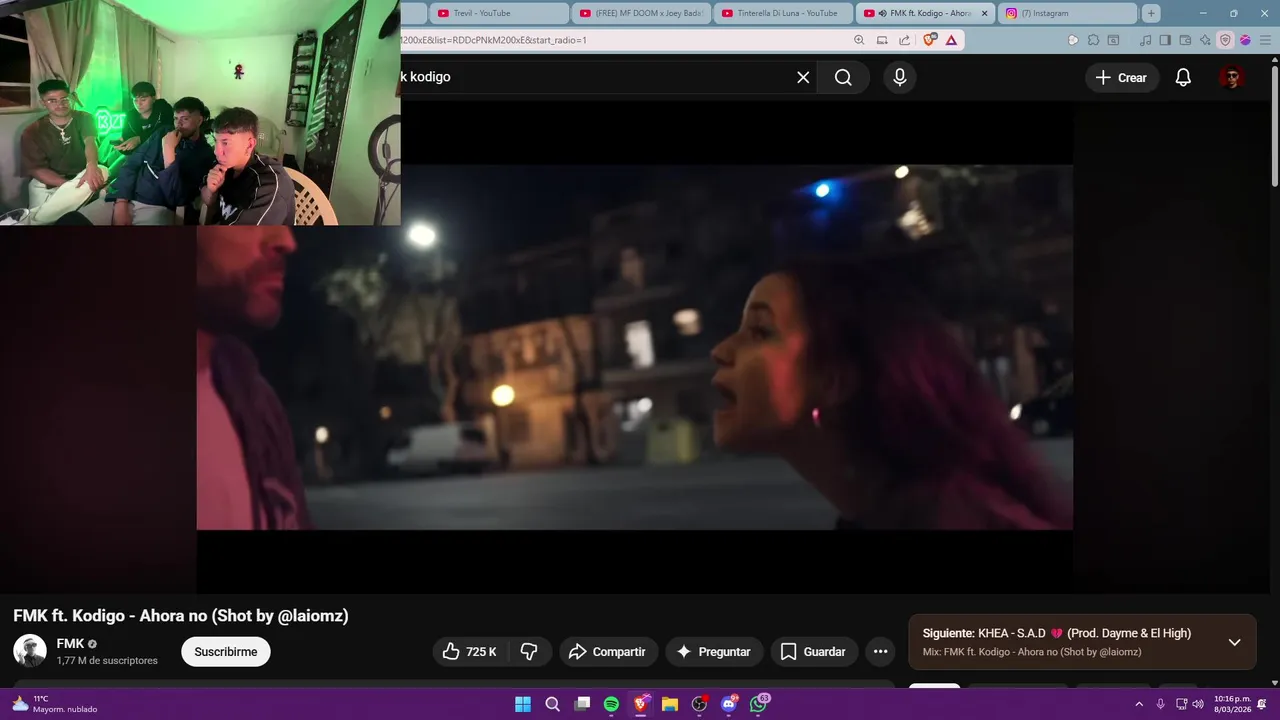Open Windows taskbar search

tap(552, 704)
